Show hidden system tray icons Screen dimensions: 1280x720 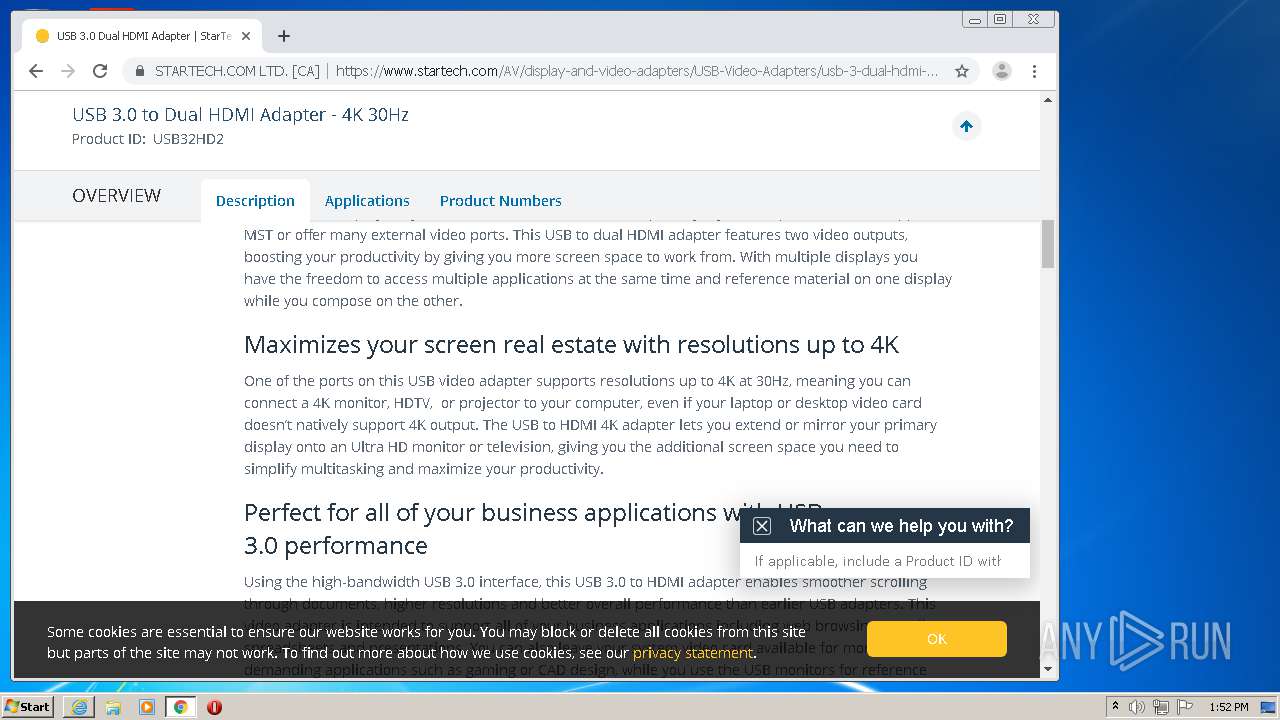(x=1115, y=707)
